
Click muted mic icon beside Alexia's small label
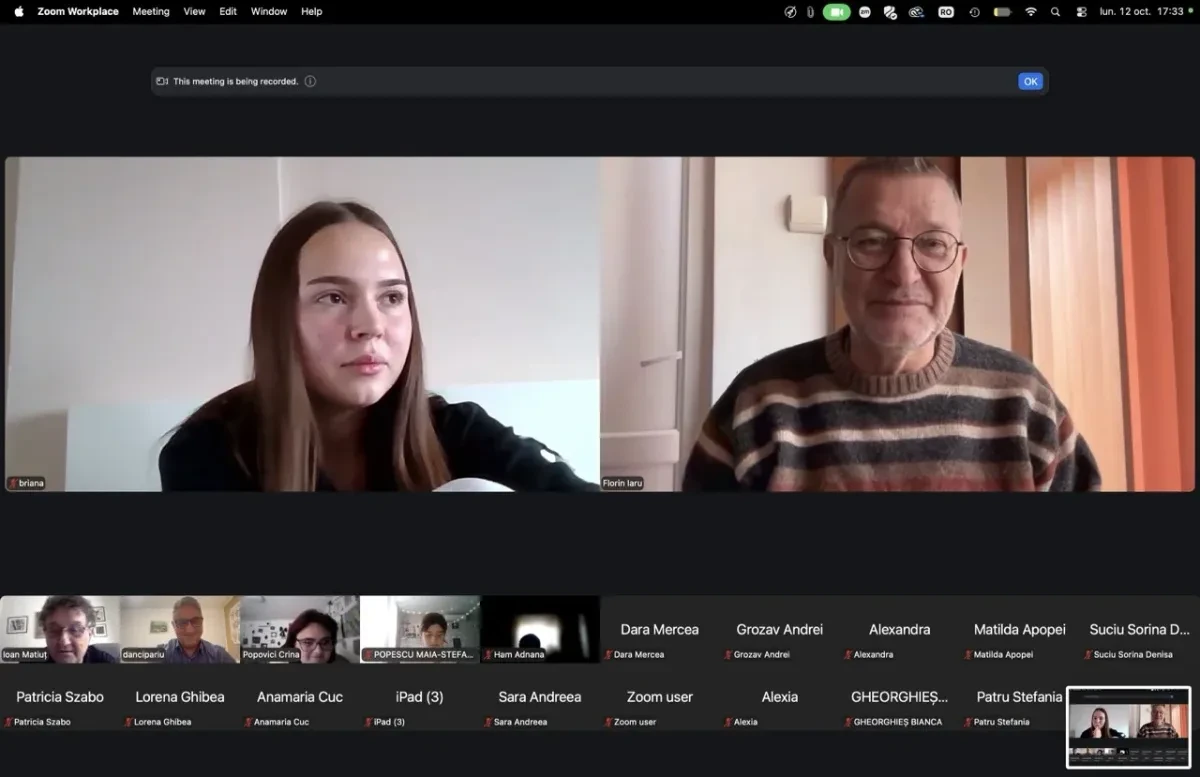pyautogui.click(x=728, y=722)
